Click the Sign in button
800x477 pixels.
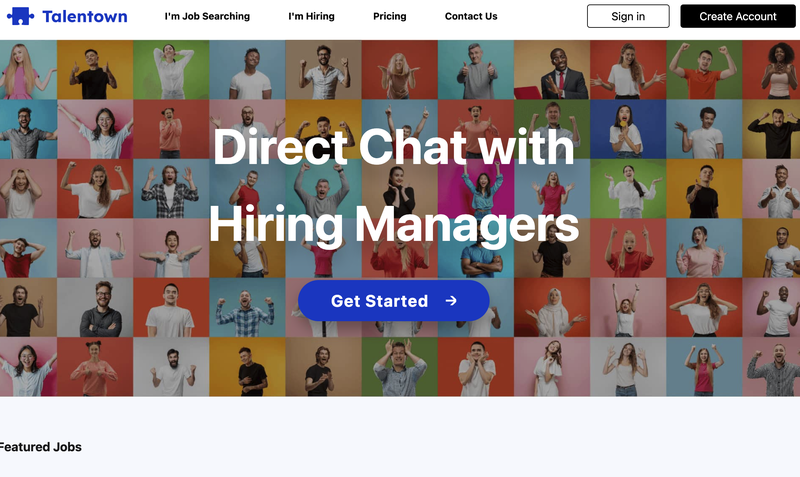click(628, 16)
